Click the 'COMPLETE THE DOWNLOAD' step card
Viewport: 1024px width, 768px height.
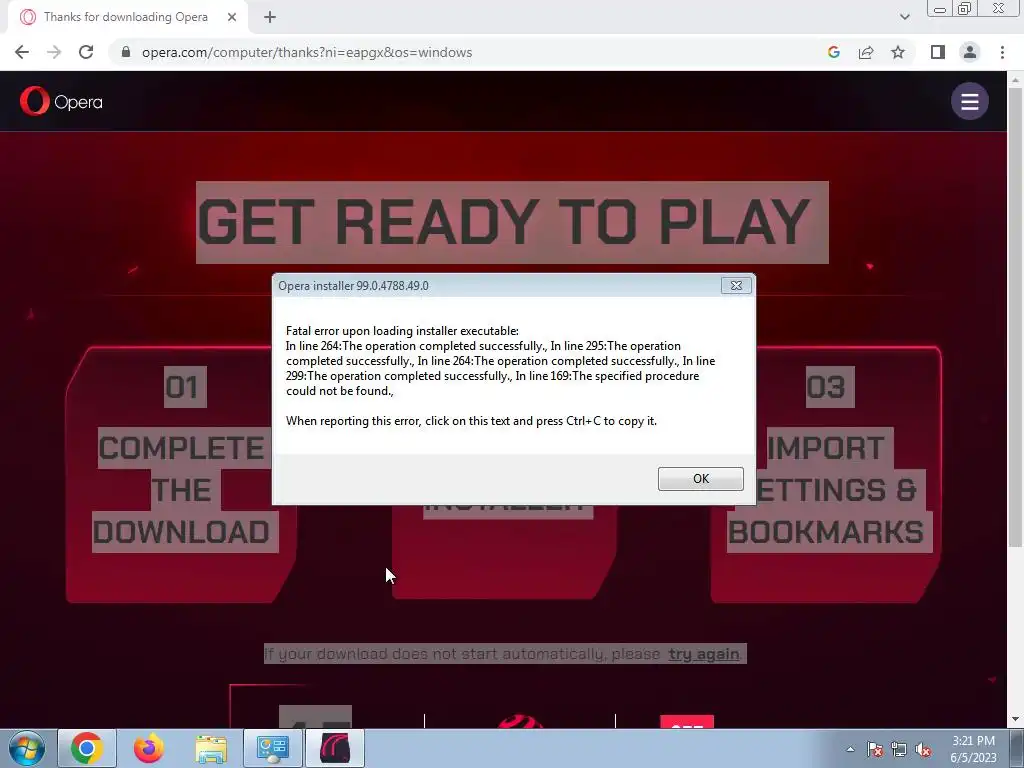(181, 475)
